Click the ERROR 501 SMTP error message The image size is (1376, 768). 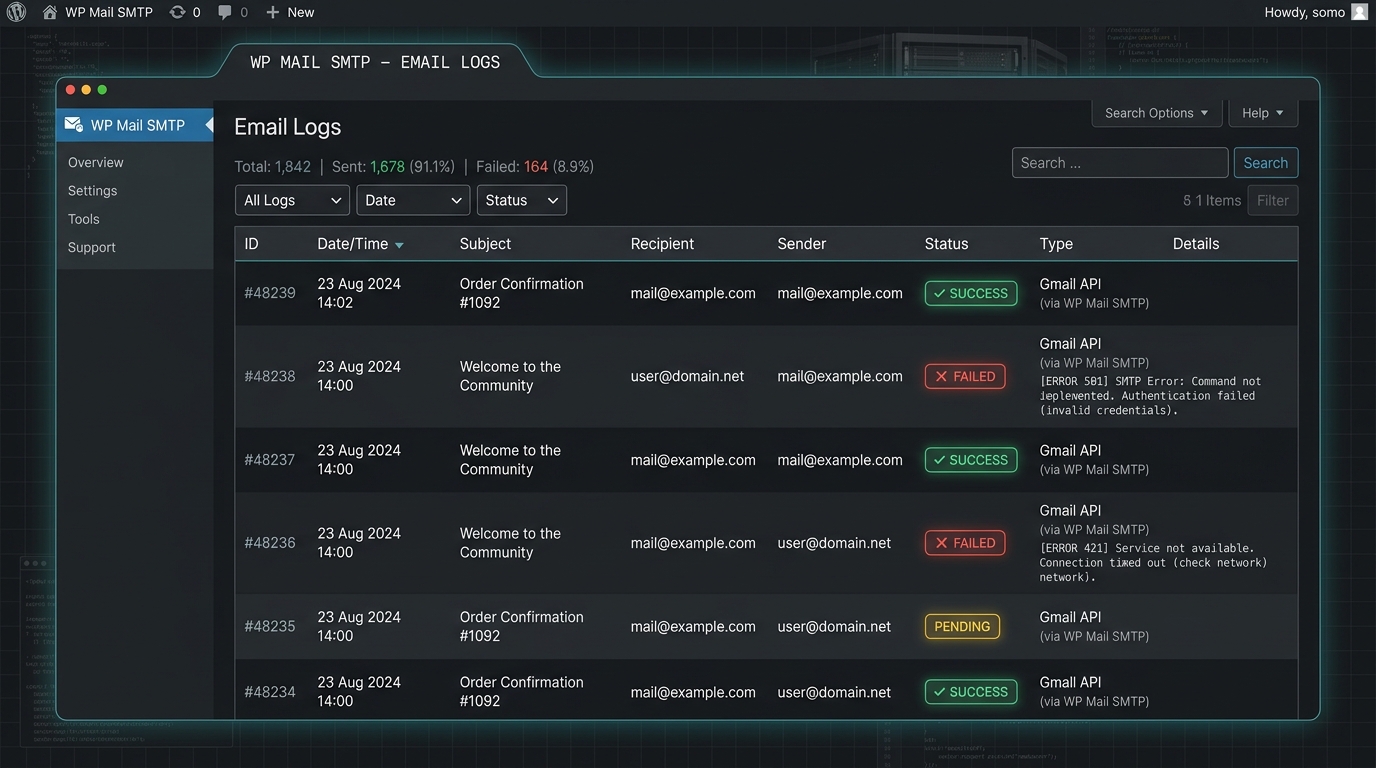pyautogui.click(x=1150, y=396)
